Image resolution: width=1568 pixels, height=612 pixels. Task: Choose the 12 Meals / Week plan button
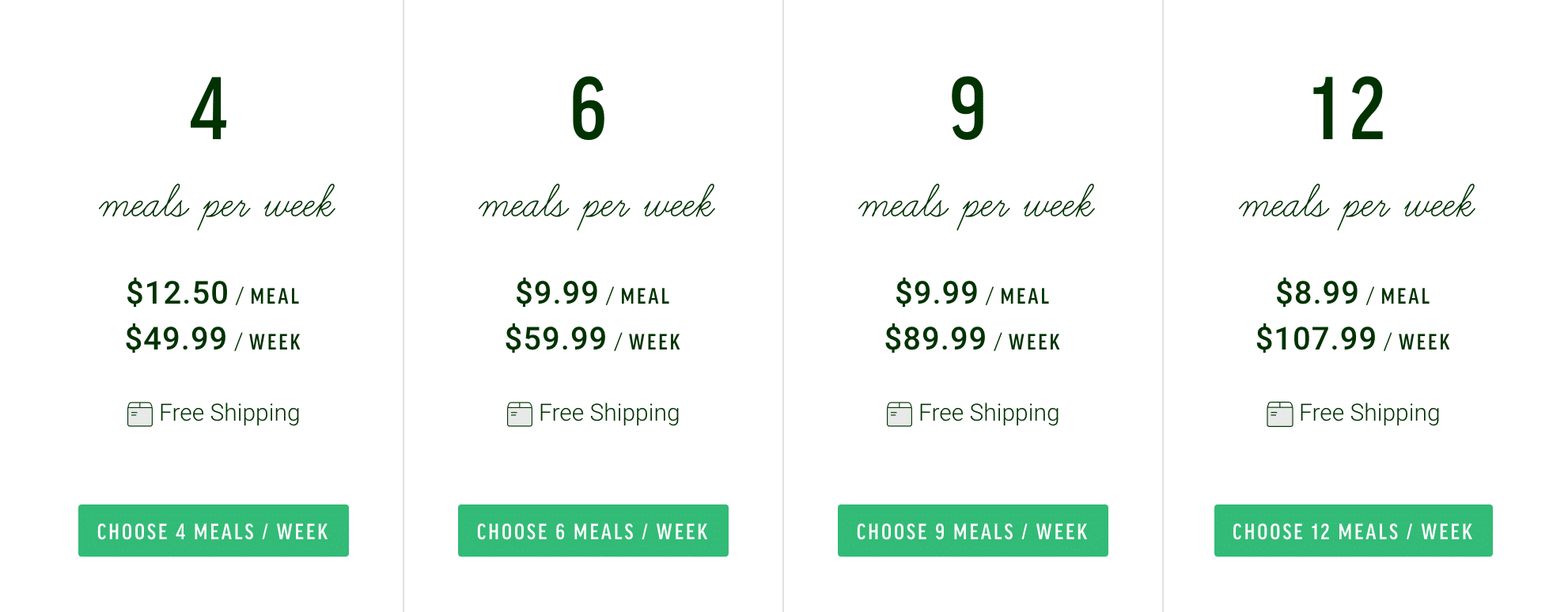pyautogui.click(x=1354, y=531)
